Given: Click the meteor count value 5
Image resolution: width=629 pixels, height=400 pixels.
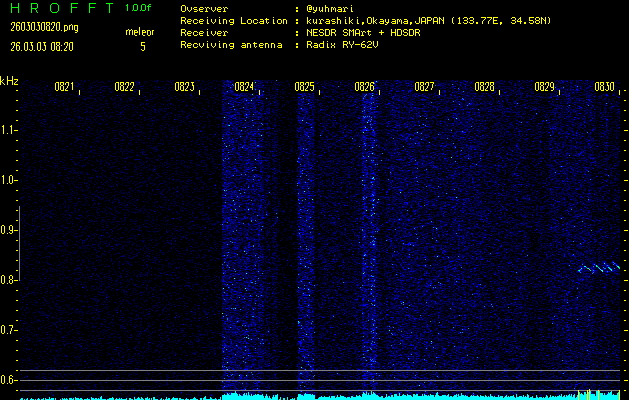Looking at the screenshot, I should 143,47.
